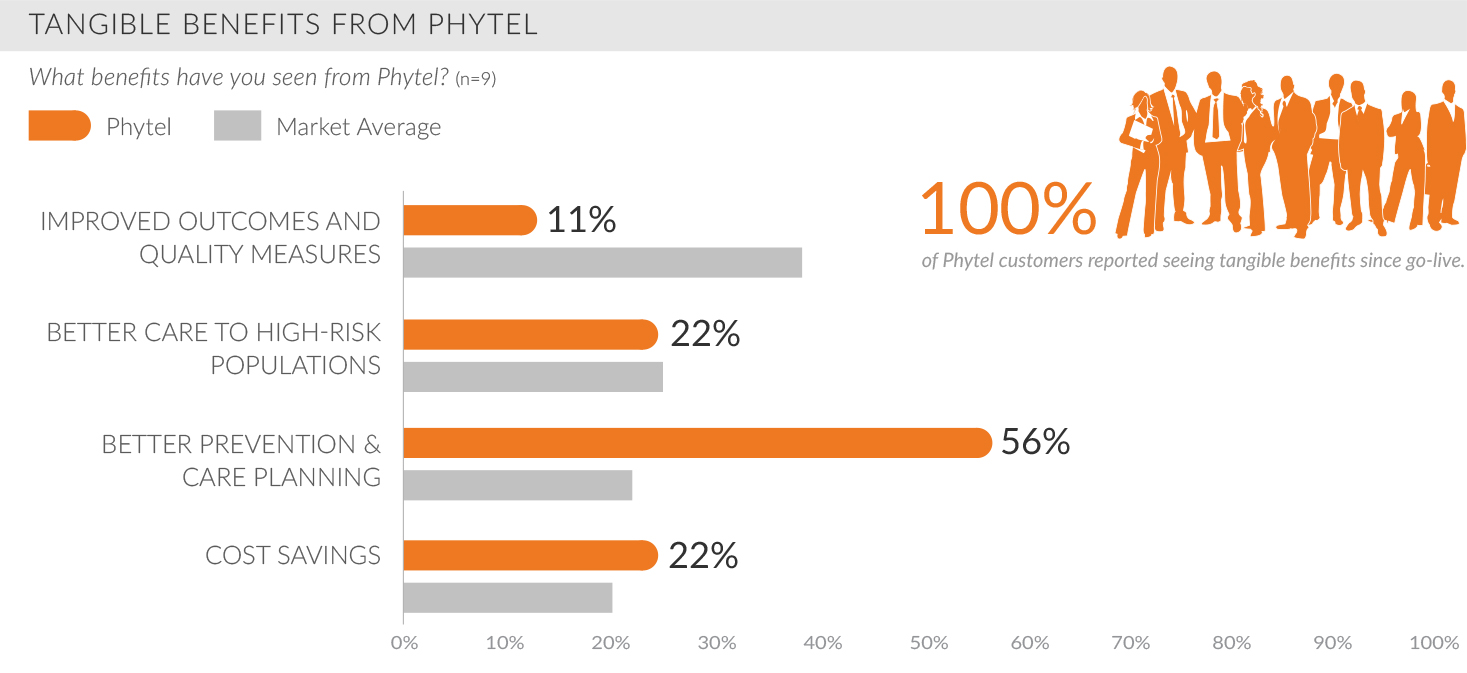Viewport: 1467px width, 673px height.
Task: Select the orange Better Care to High-Risk Populations bar
Action: click(x=530, y=334)
